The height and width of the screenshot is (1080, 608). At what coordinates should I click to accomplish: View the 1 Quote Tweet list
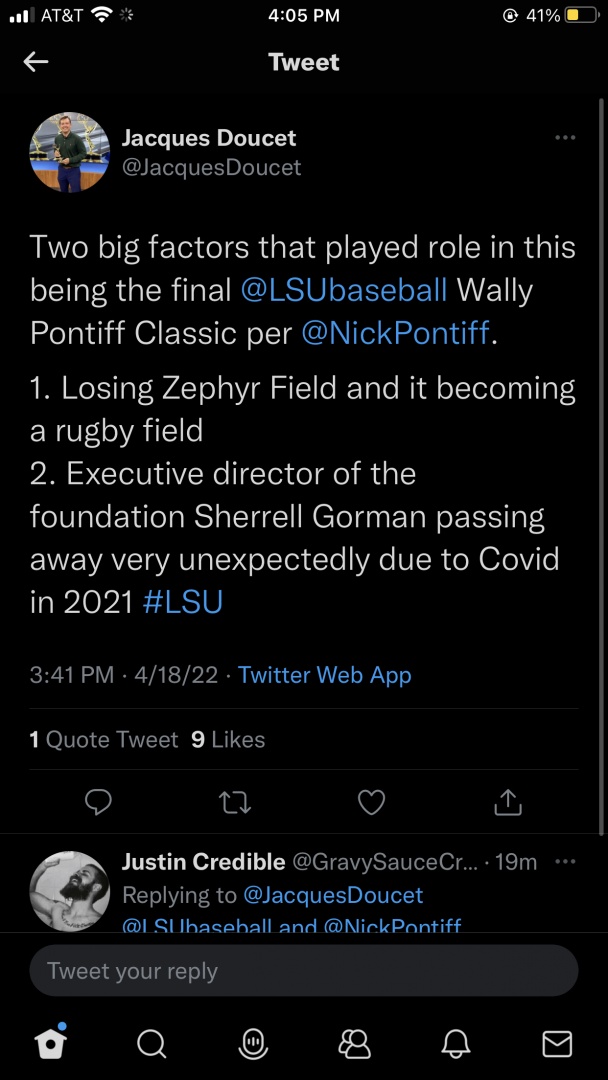104,740
